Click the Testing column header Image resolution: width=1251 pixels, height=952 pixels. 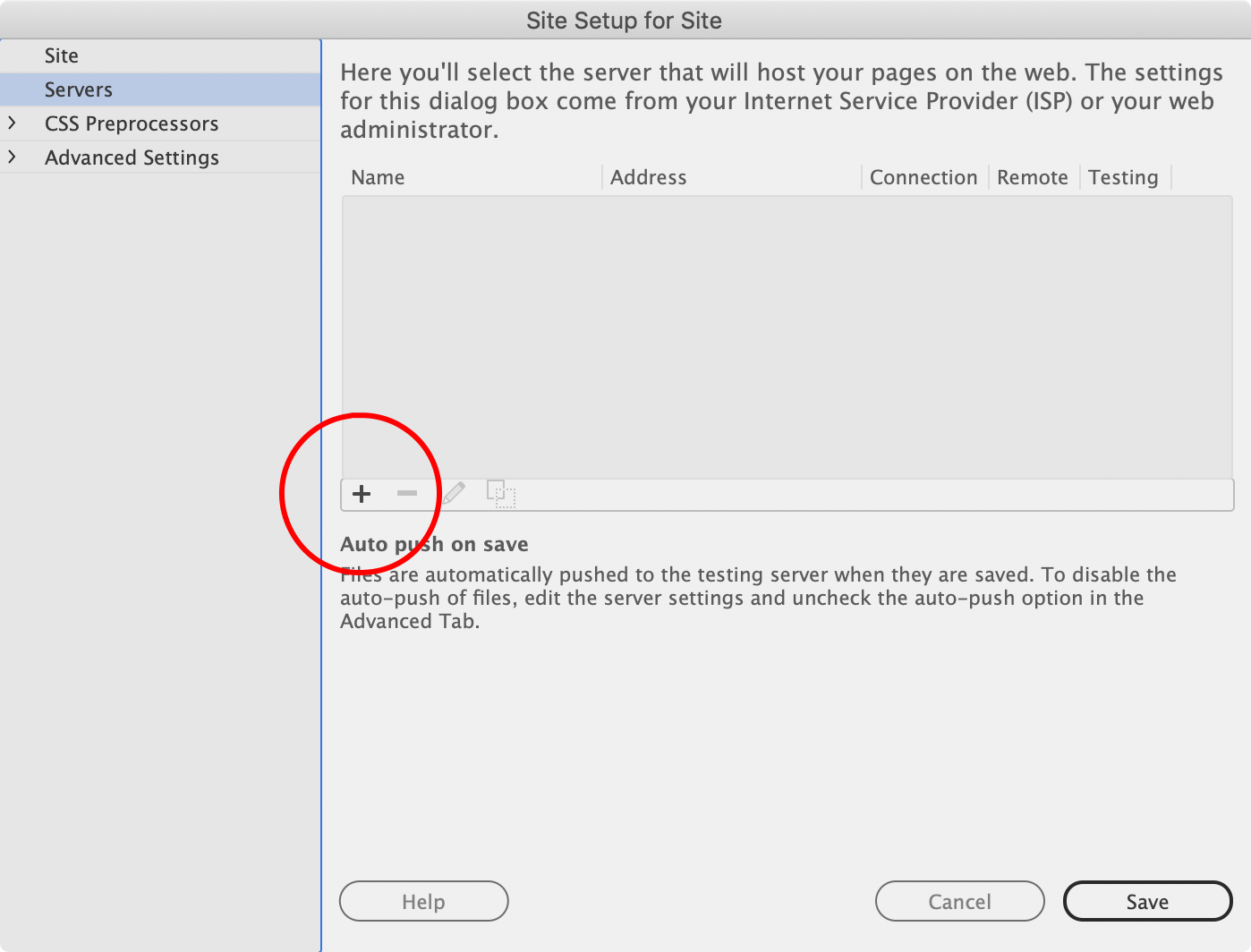tap(1124, 176)
